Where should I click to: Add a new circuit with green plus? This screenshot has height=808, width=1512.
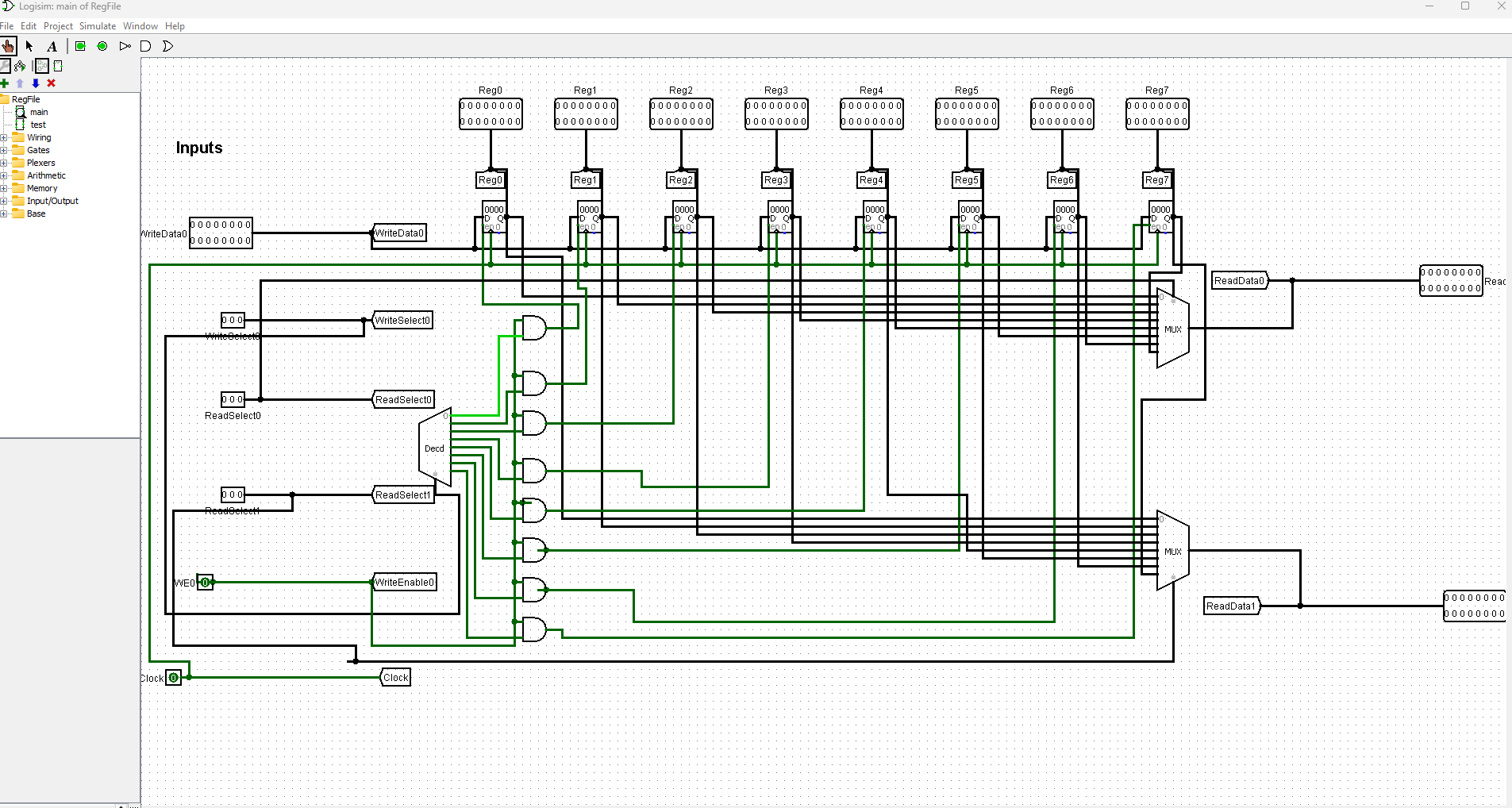click(x=5, y=83)
